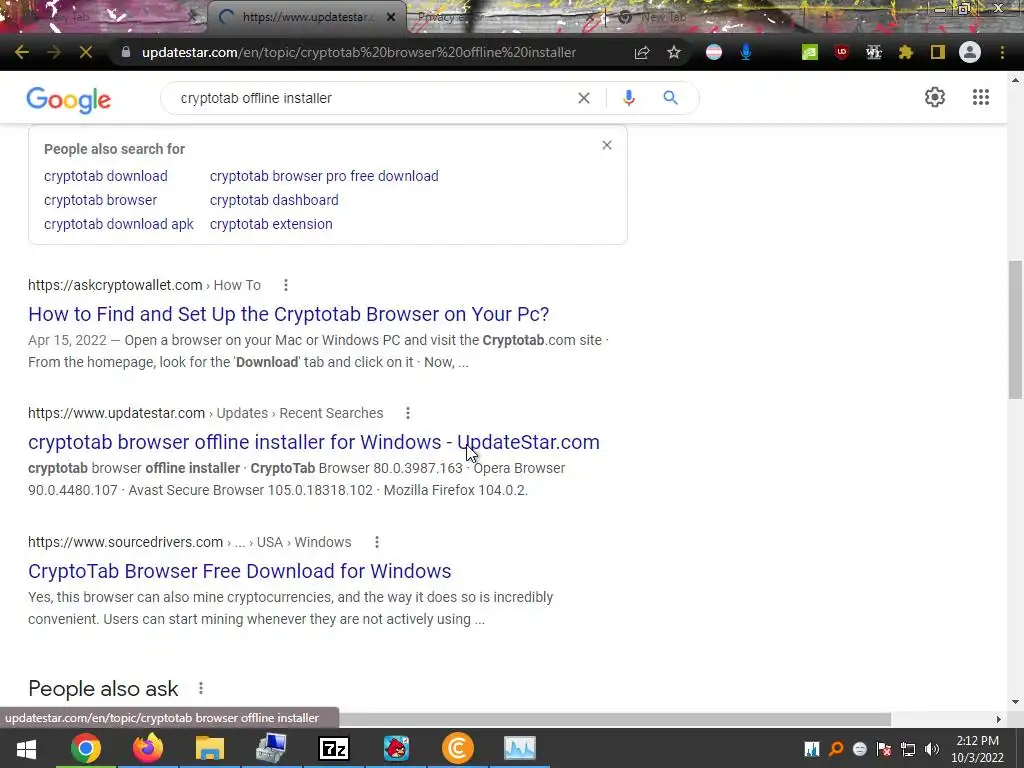Open Firefox from the taskbar

(x=148, y=748)
